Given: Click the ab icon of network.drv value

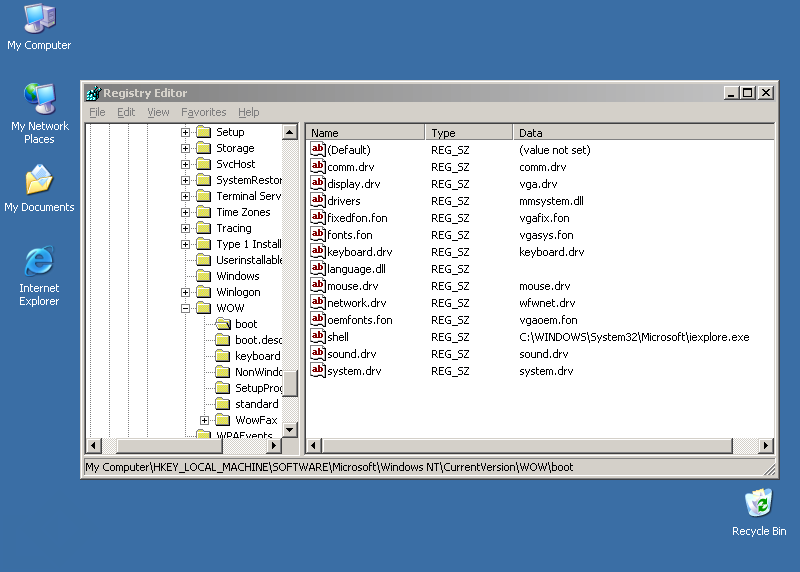Looking at the screenshot, I should pos(318,303).
